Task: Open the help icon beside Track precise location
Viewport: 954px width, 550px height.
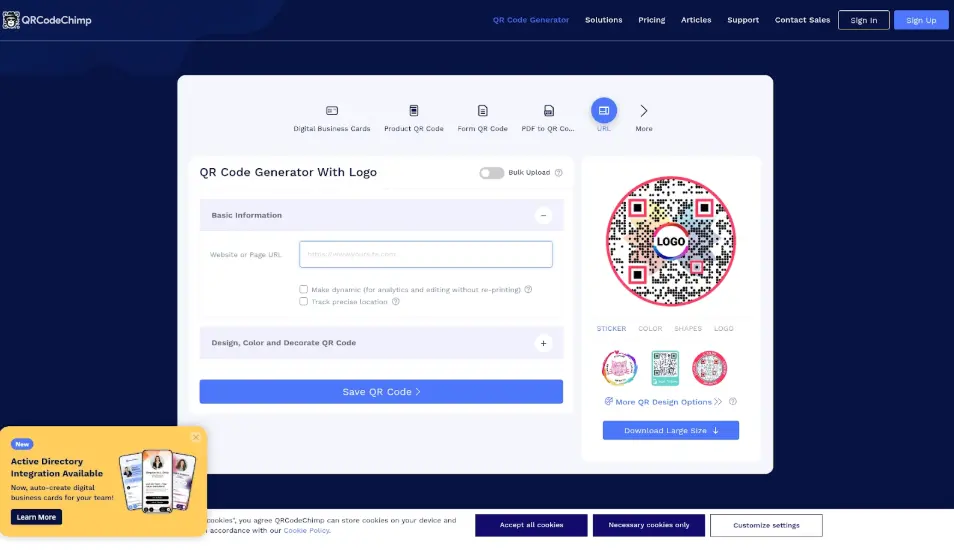Action: point(395,302)
